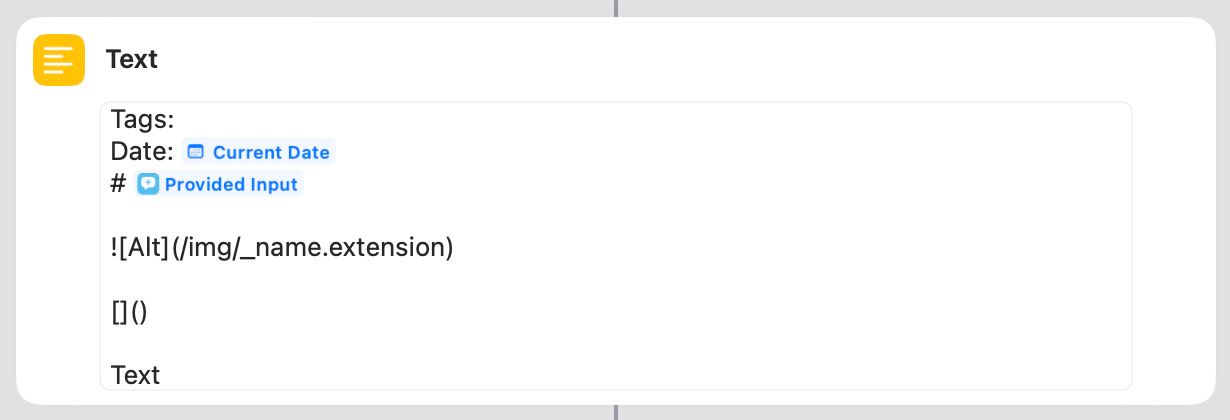
Task: Click the _name.extension filename text
Action: [x=340, y=248]
